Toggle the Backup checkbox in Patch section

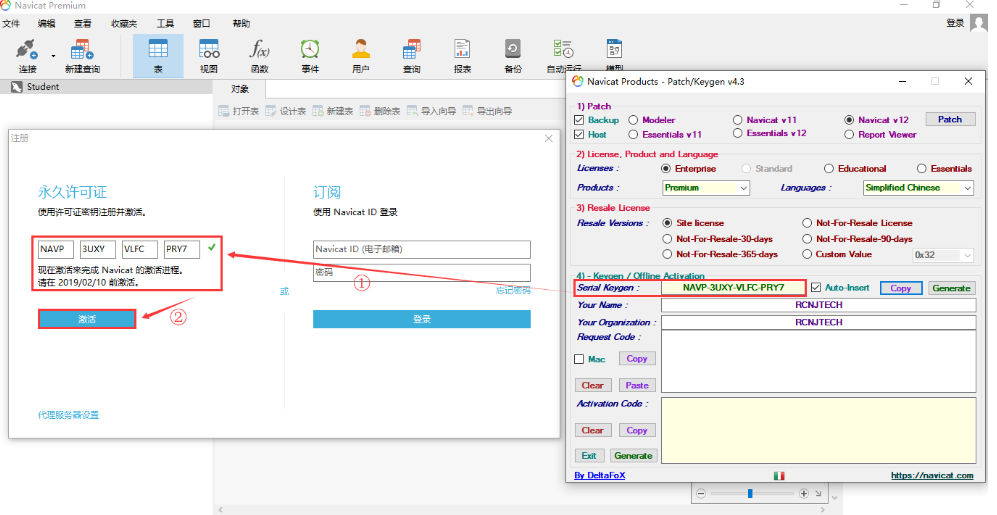pyautogui.click(x=579, y=120)
